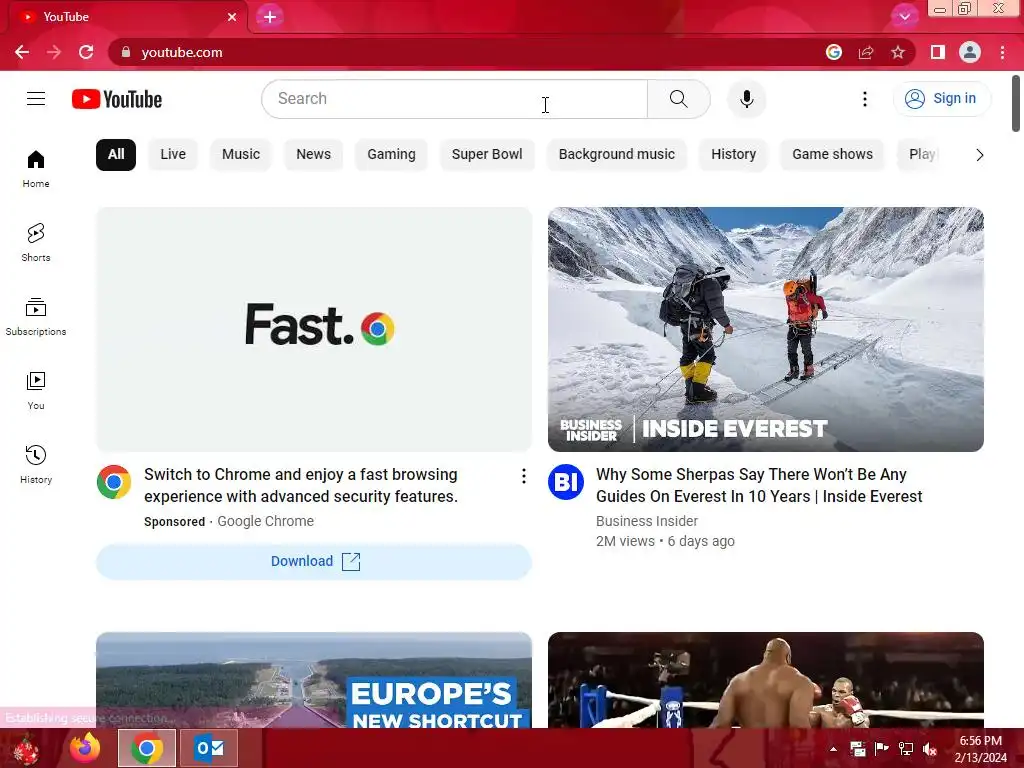Click the Download button on Chrome ad

click(314, 562)
